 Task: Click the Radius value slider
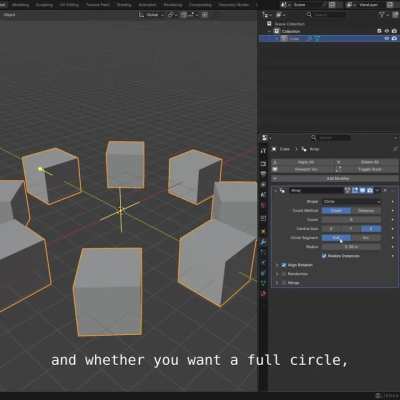tap(351, 247)
